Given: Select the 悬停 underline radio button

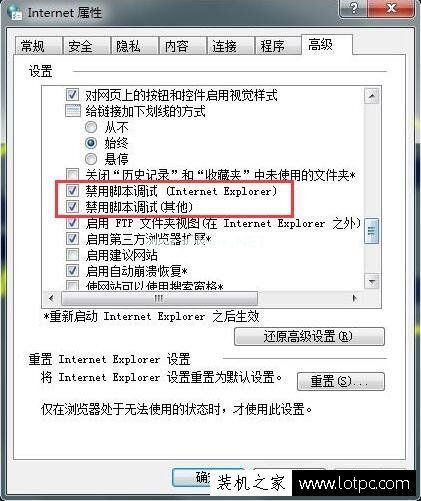Looking at the screenshot, I should click(x=91, y=159).
